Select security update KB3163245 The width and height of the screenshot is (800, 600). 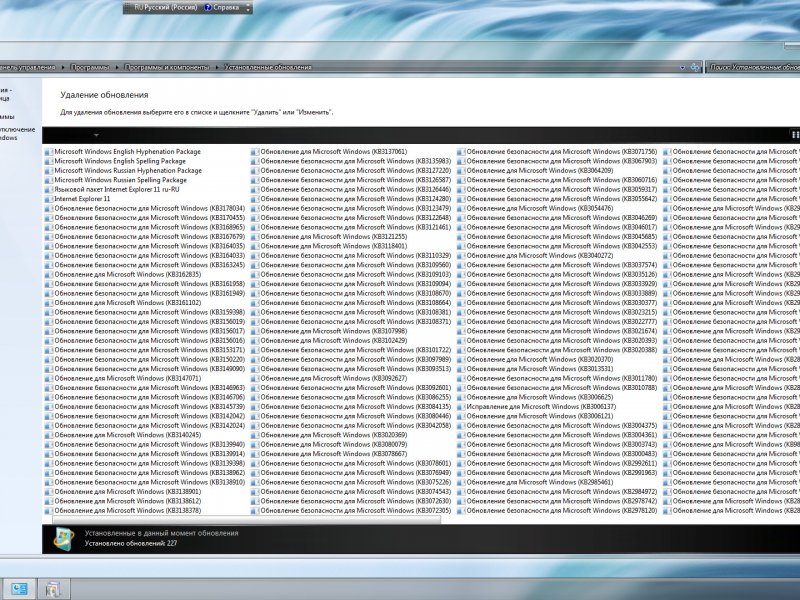[x=145, y=265]
